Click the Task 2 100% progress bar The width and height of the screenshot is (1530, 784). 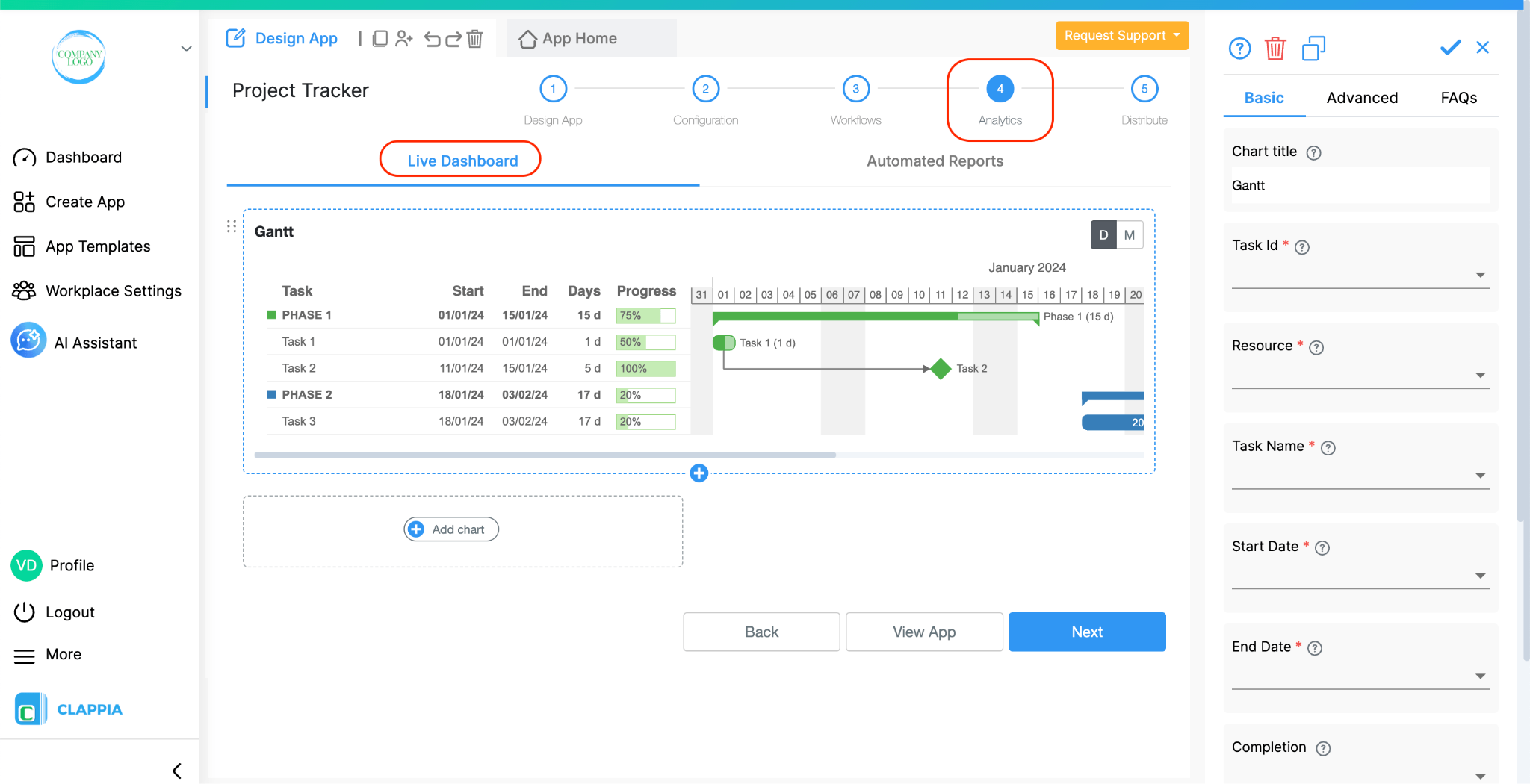(646, 369)
